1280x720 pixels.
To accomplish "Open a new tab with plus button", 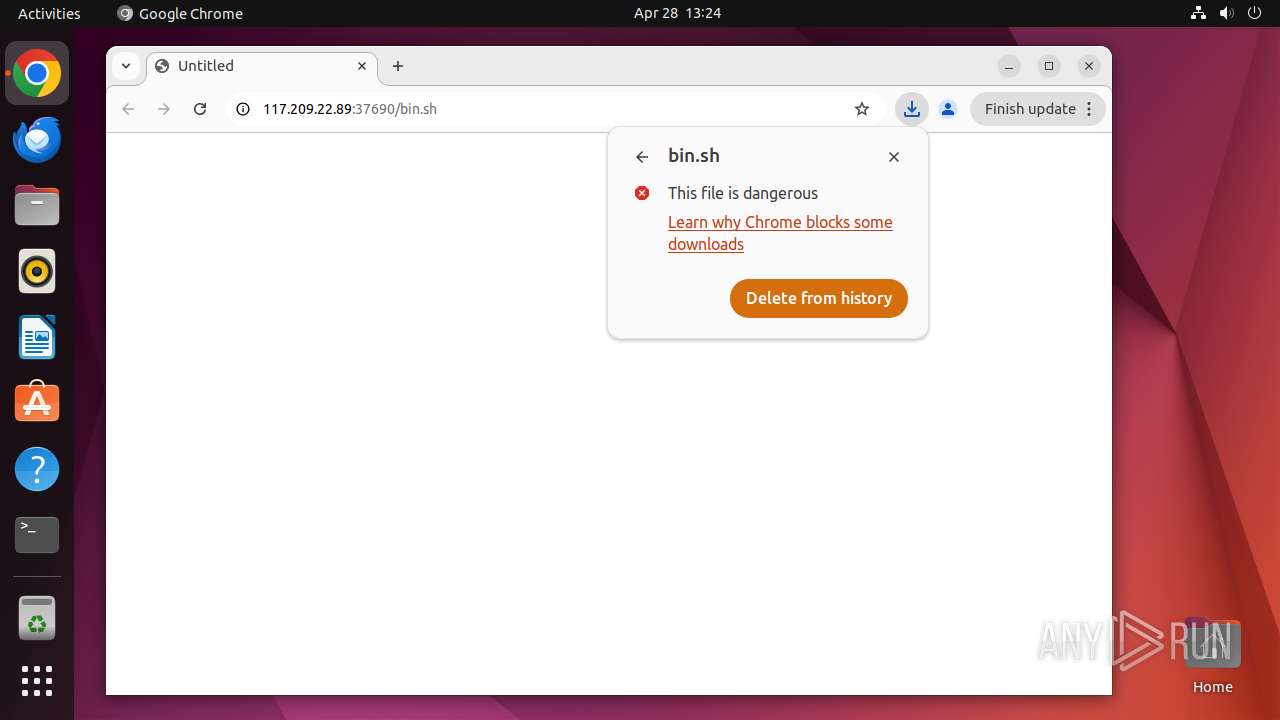I will pyautogui.click(x=398, y=66).
